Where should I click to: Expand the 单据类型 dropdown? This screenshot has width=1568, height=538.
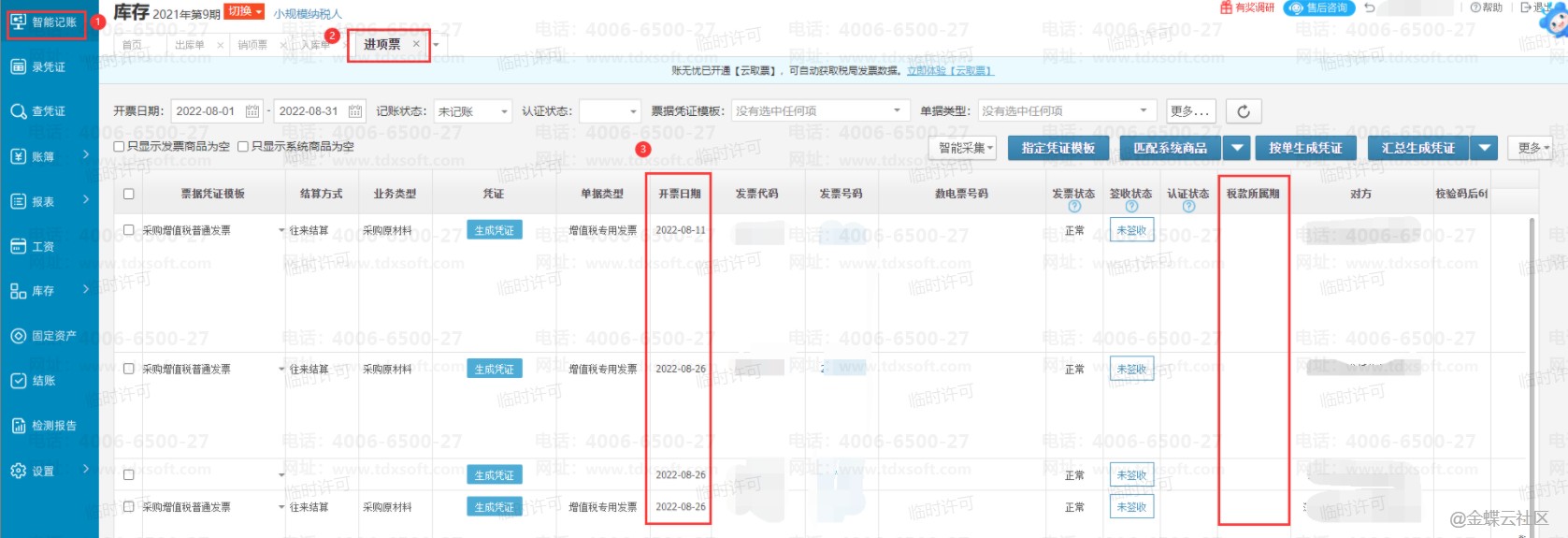tap(1064, 111)
